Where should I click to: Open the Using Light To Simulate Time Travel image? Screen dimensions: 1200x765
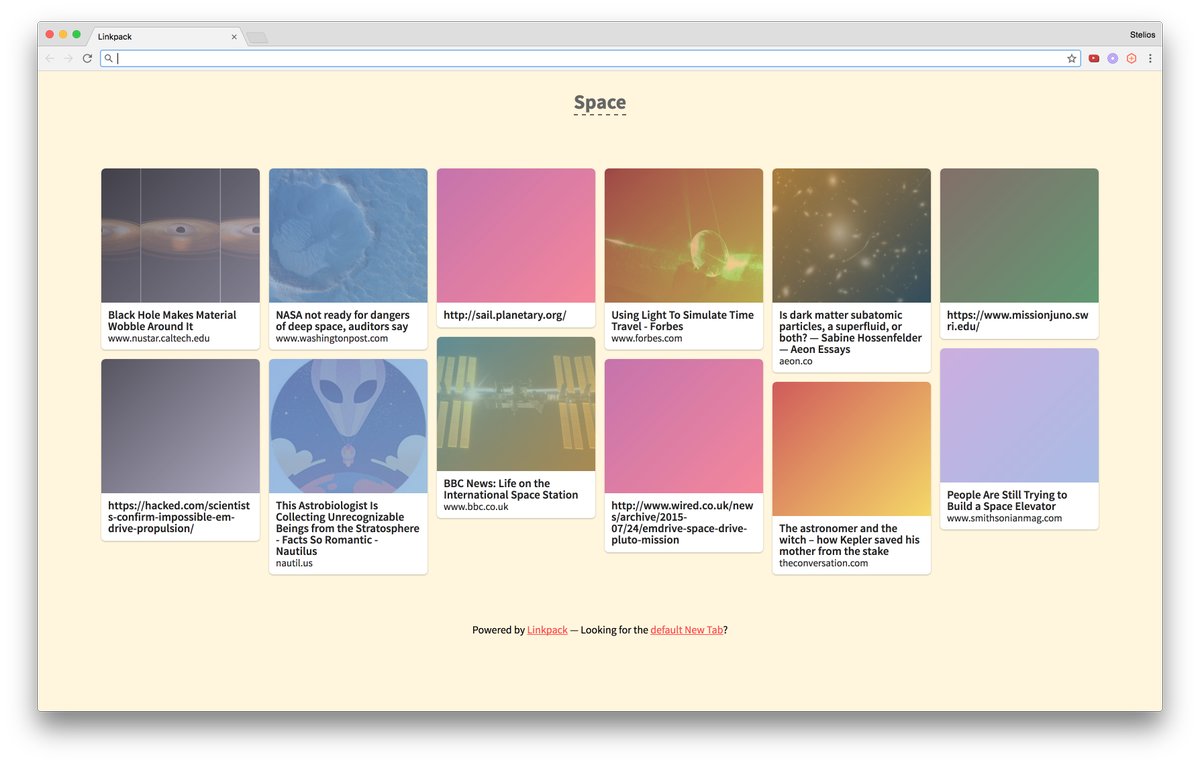(x=684, y=236)
